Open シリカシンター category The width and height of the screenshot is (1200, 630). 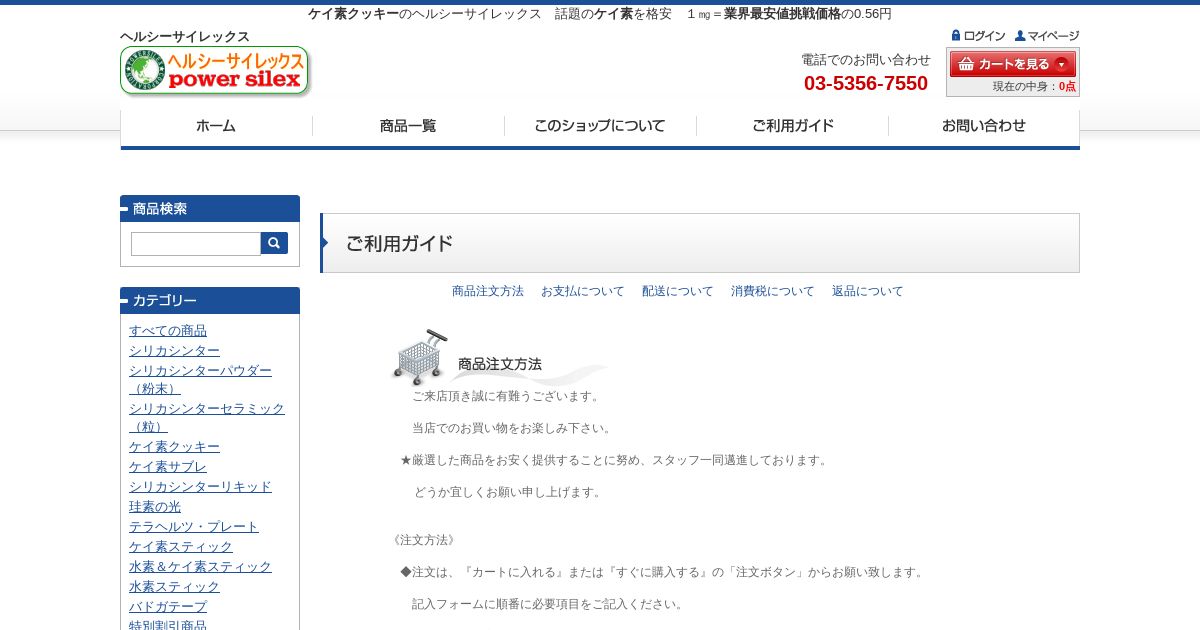[174, 351]
